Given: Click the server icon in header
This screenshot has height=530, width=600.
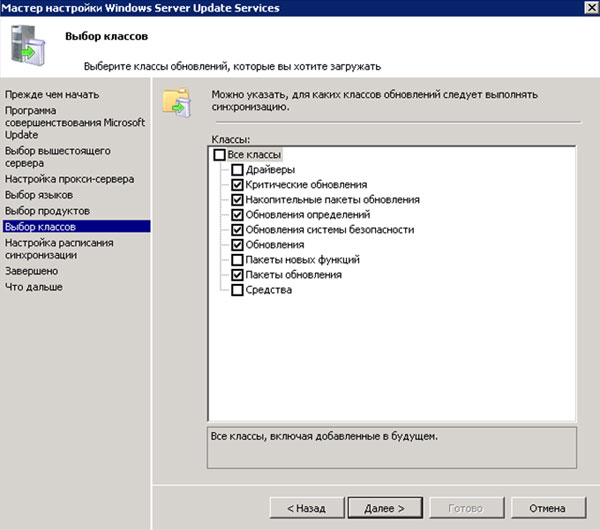Looking at the screenshot, I should (28, 45).
